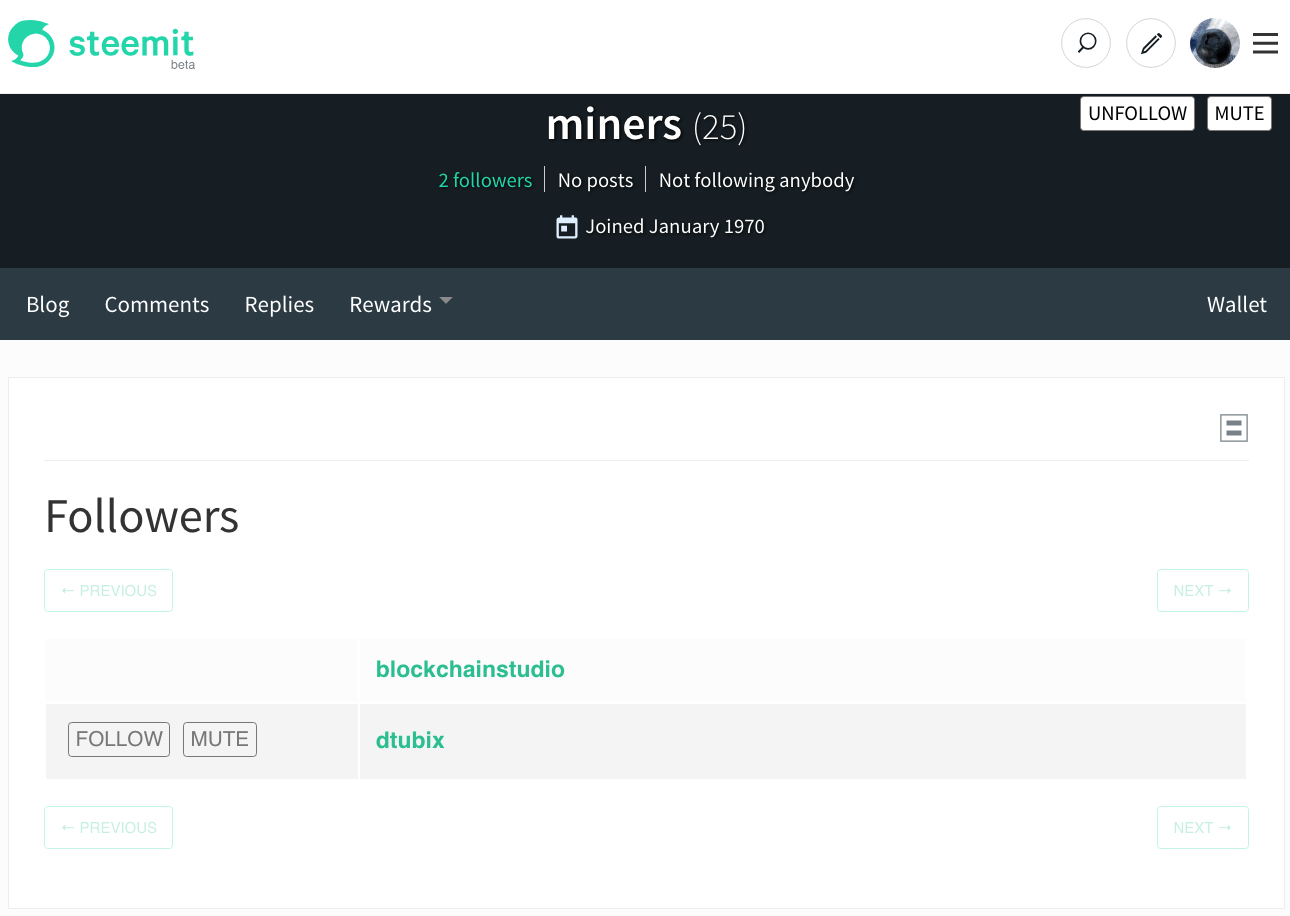
Task: Go to the Replies tab
Action: [x=279, y=304]
